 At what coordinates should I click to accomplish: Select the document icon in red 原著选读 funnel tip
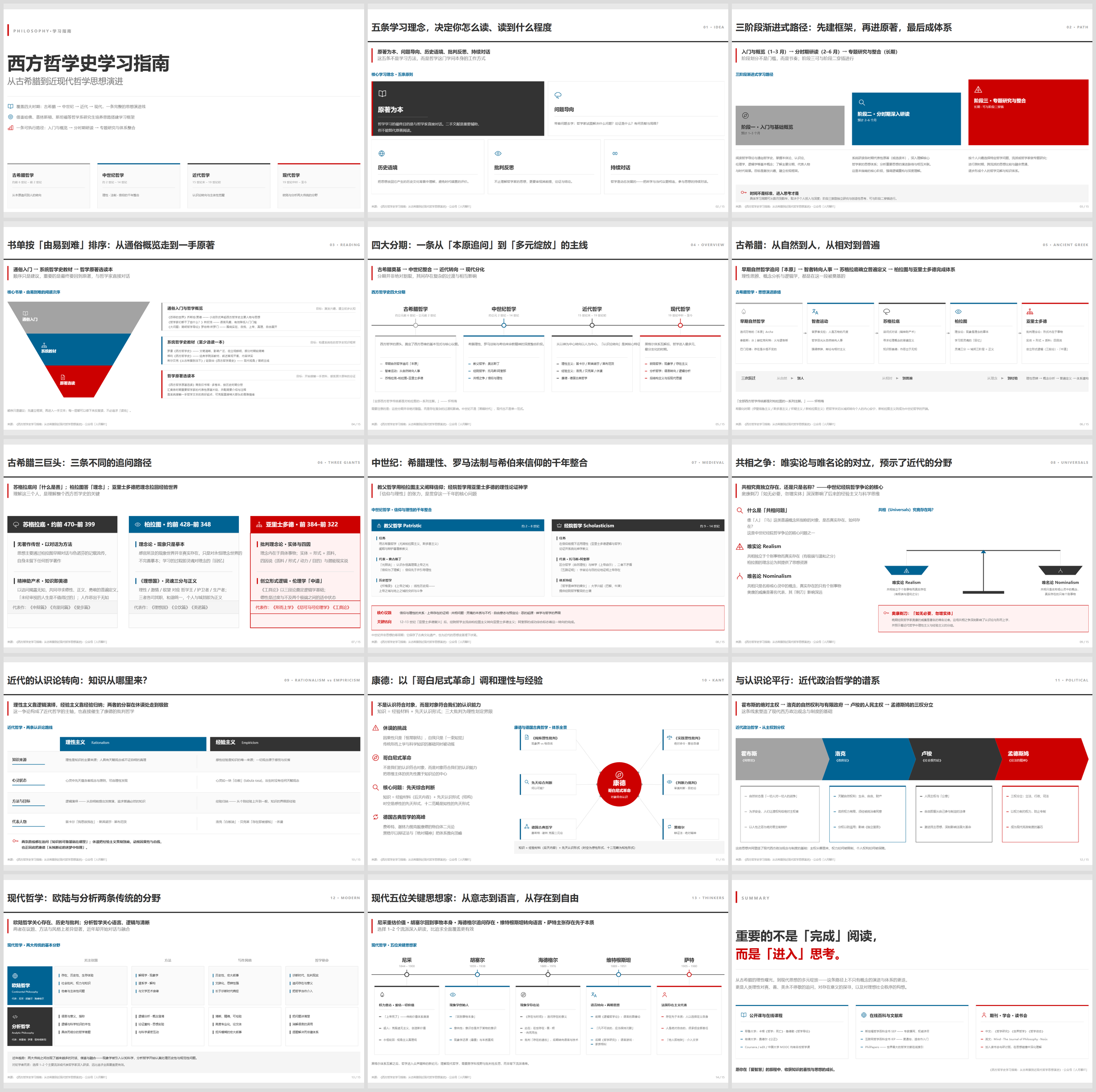(x=63, y=377)
